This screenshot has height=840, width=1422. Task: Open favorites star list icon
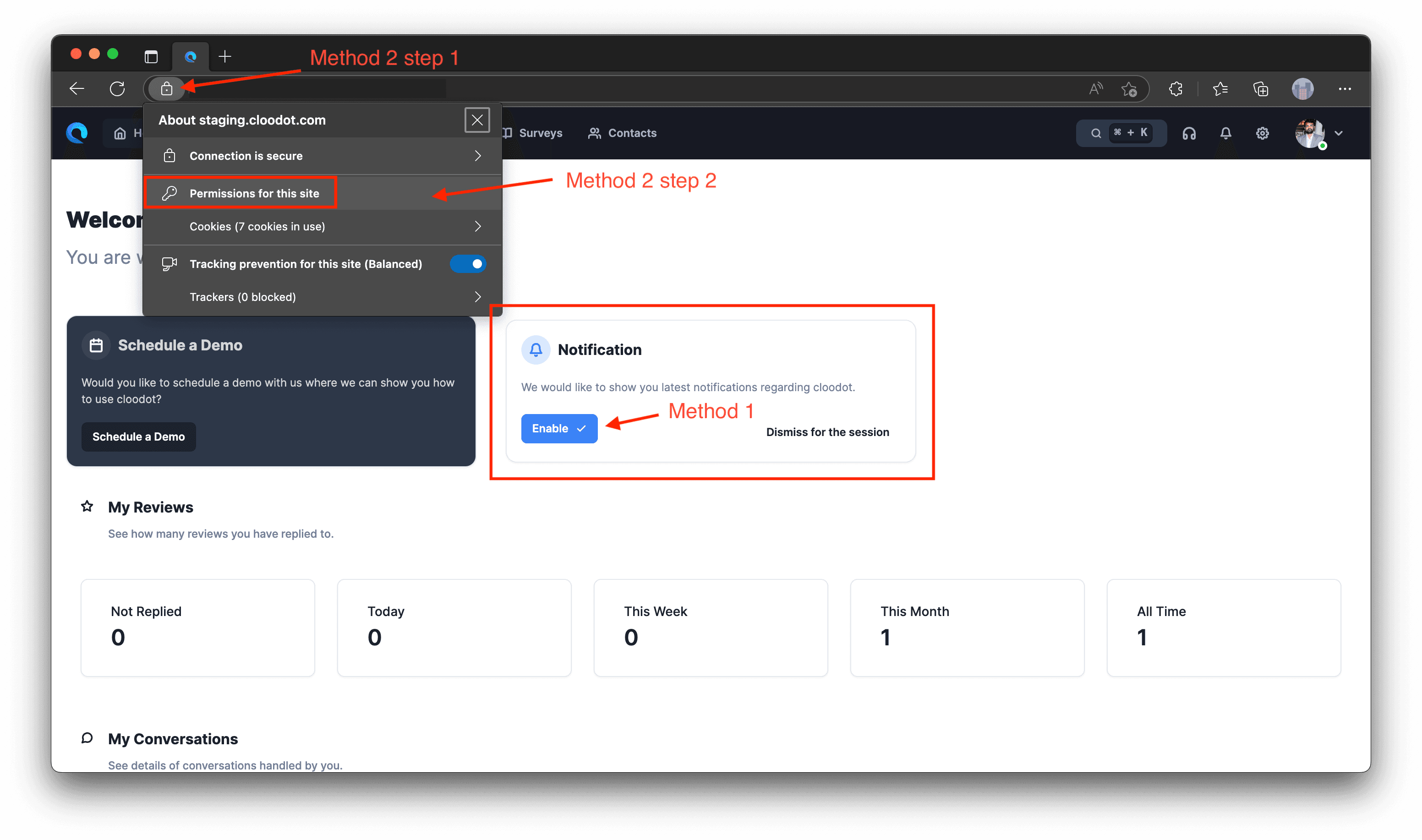(x=1220, y=89)
